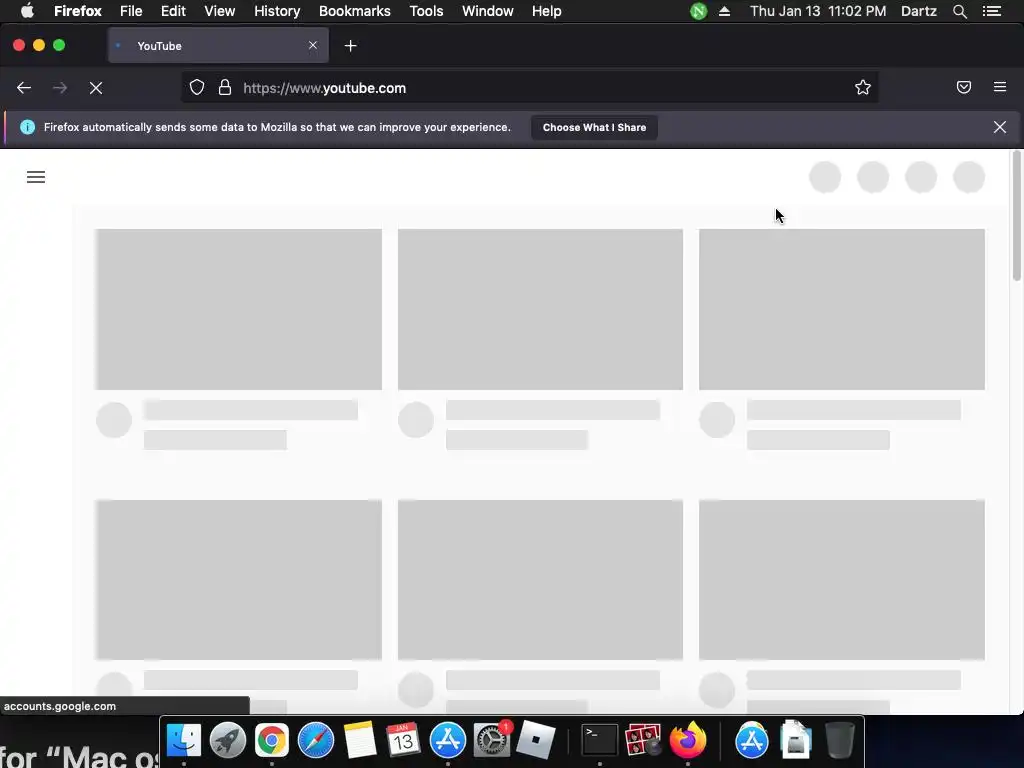This screenshot has height=768, width=1024.
Task: Save page to Pocket
Action: pos(964,87)
